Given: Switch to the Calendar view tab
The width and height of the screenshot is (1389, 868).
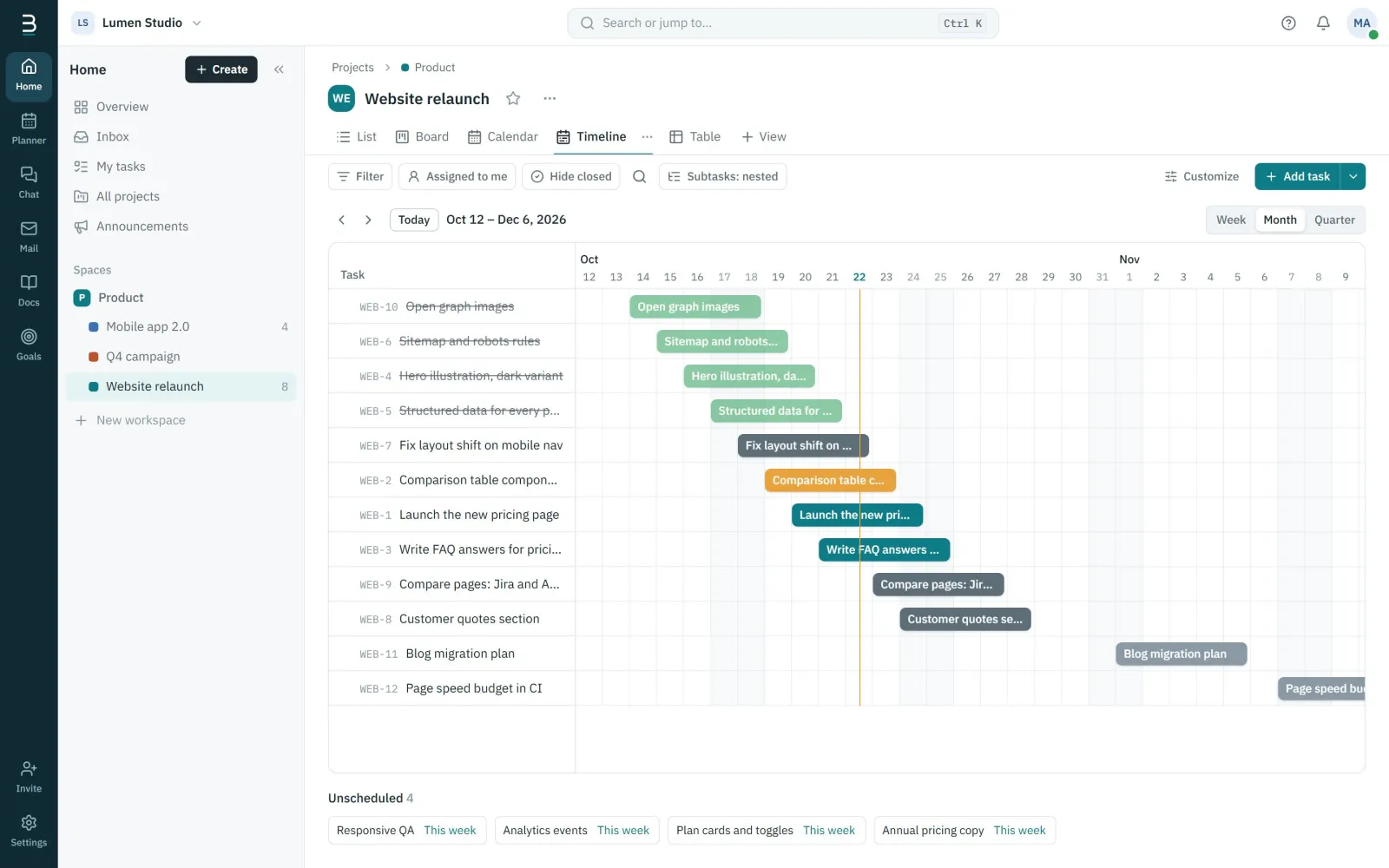Looking at the screenshot, I should 503,137.
